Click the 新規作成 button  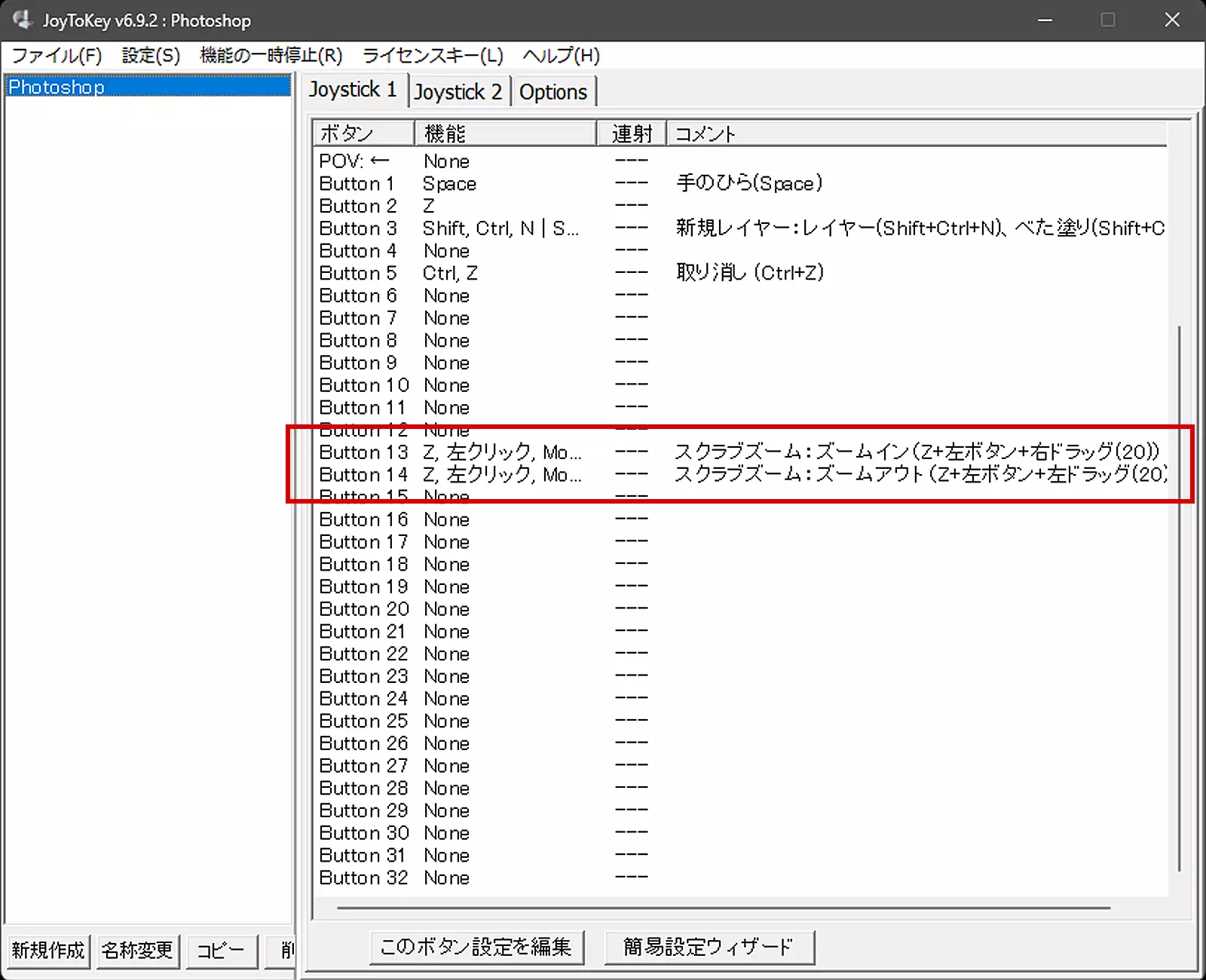tap(48, 950)
